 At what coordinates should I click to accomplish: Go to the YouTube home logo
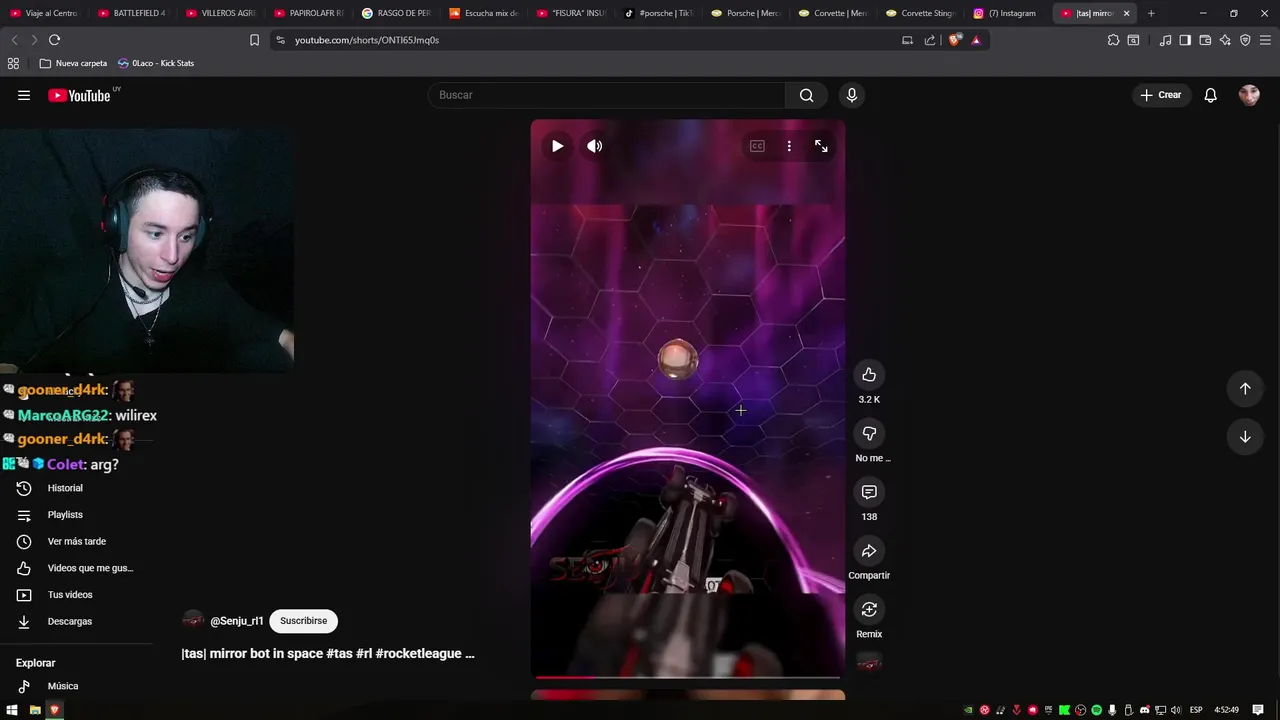(79, 95)
